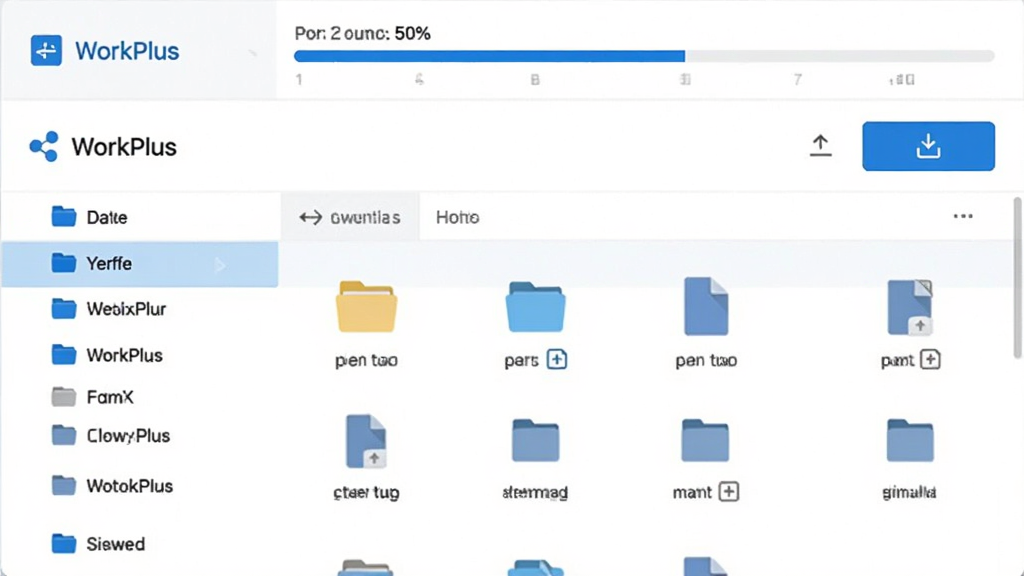Click the share icon beside the WorkPlus heading
The width and height of the screenshot is (1024, 576).
pyautogui.click(x=44, y=146)
